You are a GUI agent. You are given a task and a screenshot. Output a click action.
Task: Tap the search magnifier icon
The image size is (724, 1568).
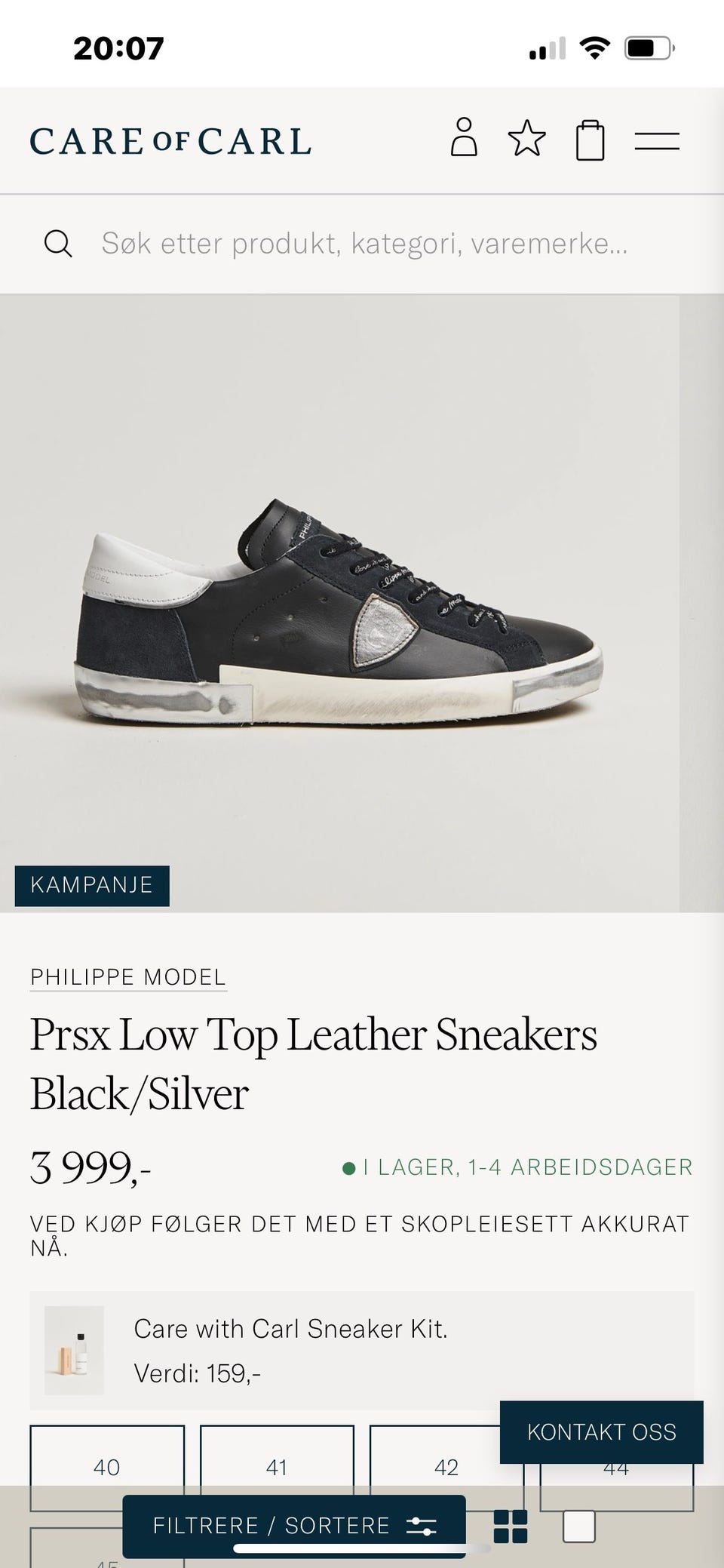pyautogui.click(x=58, y=244)
